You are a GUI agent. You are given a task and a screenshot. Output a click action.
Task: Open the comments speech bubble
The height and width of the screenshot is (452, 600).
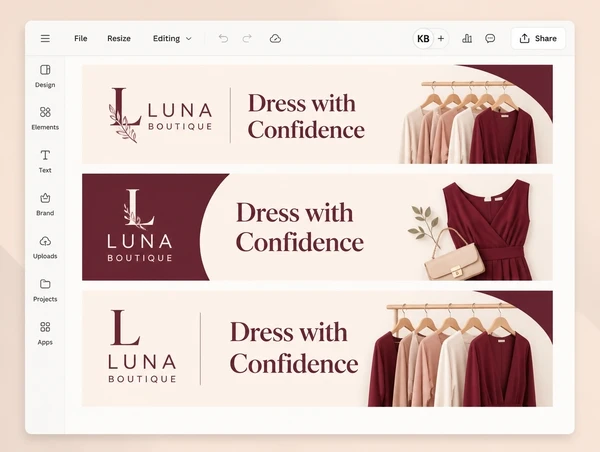(490, 38)
